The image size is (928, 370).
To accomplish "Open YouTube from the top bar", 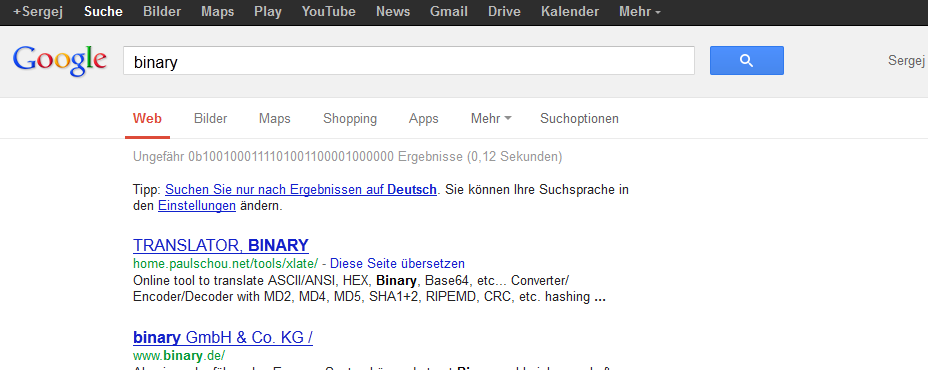I will point(328,12).
